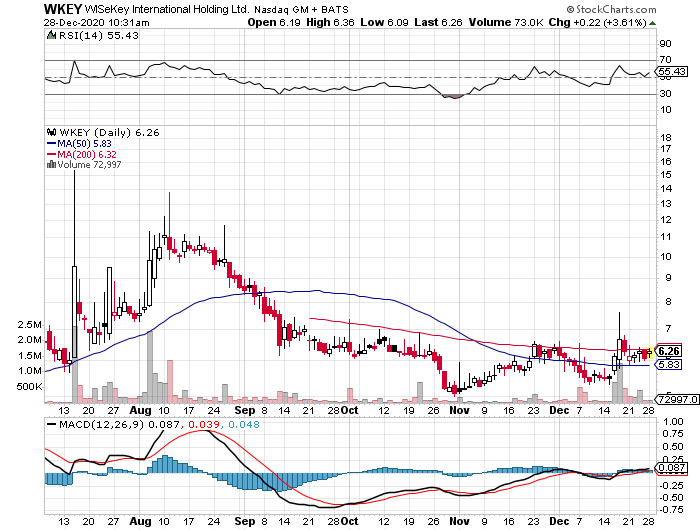Select the Volume 73.0K header value

pos(506,22)
